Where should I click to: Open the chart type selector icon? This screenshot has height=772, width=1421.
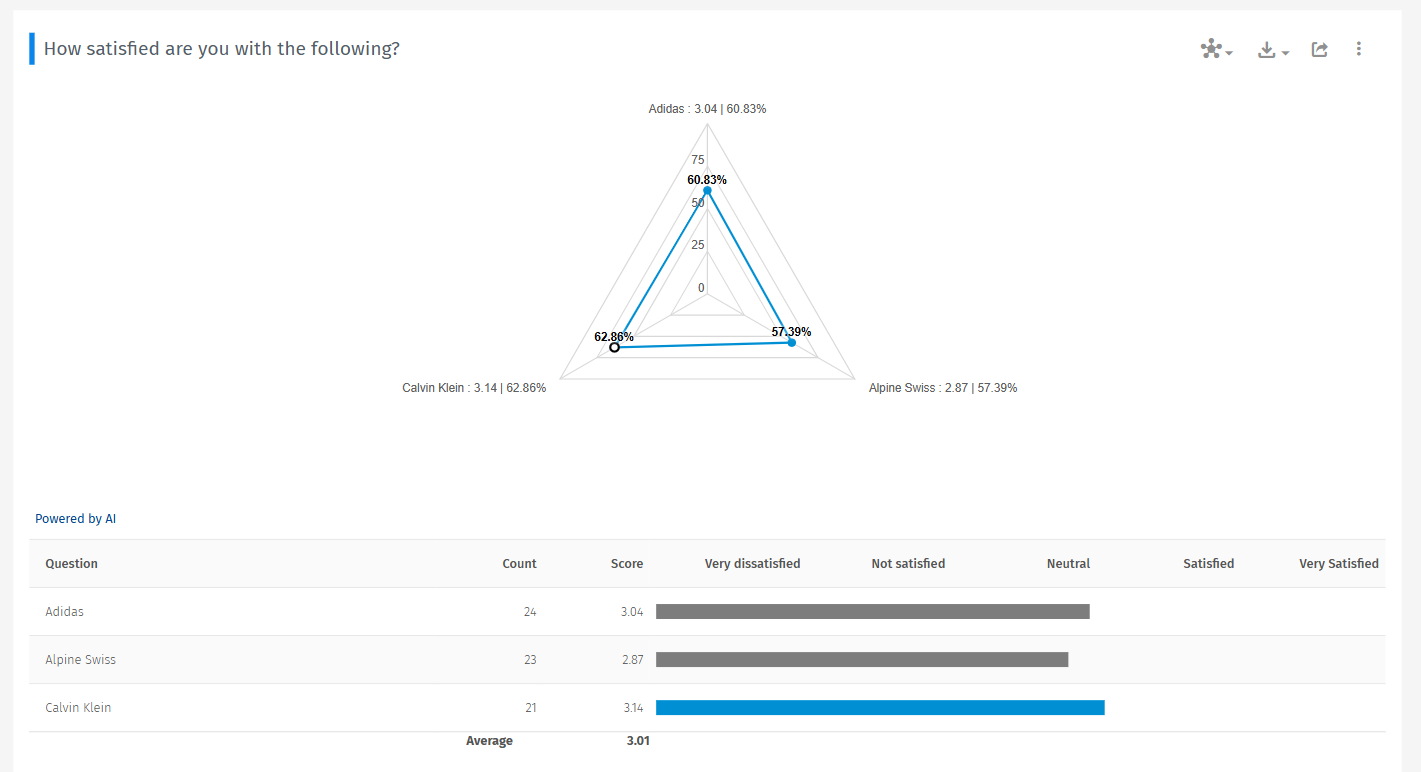point(1216,49)
